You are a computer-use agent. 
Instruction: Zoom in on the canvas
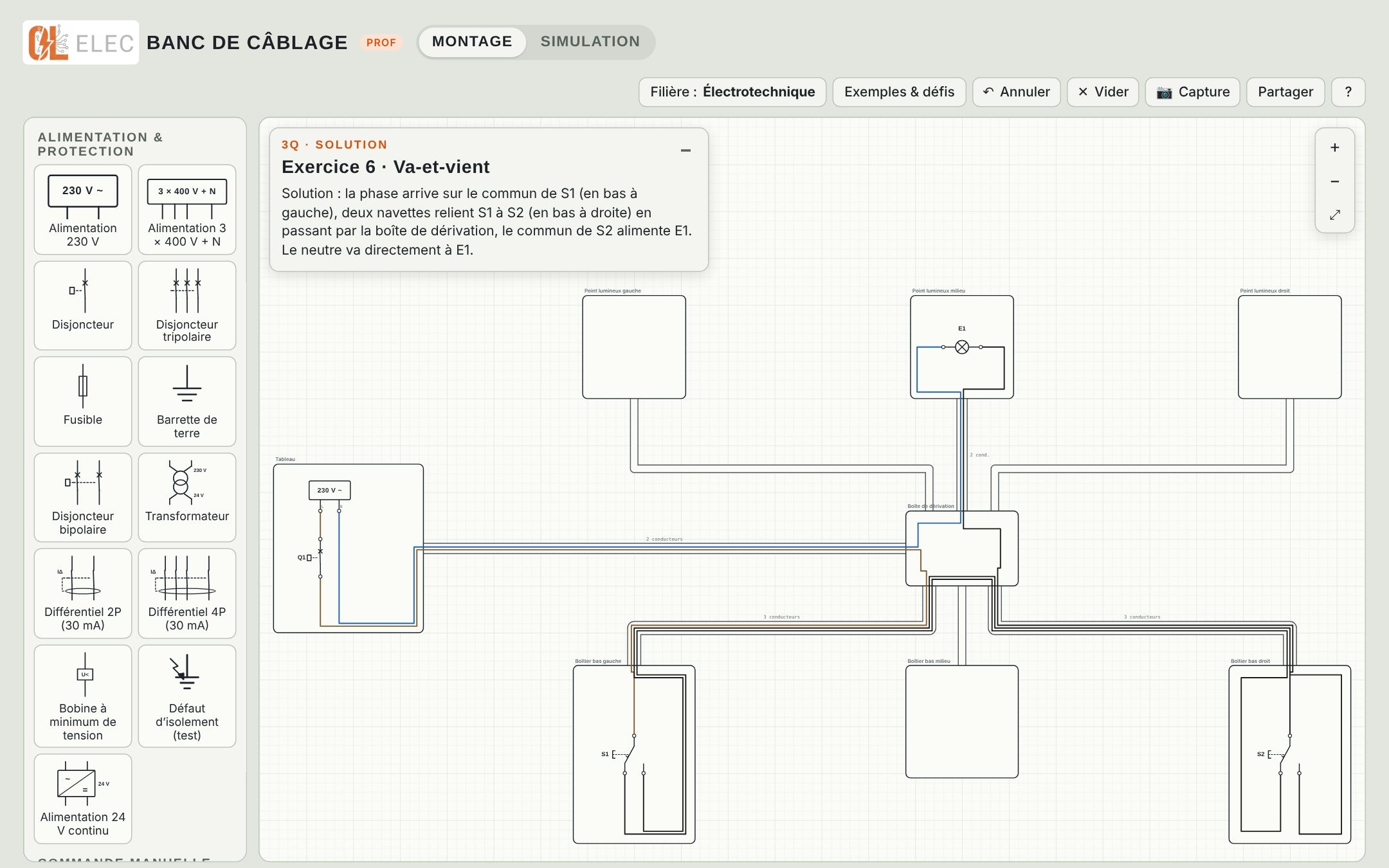click(x=1335, y=148)
